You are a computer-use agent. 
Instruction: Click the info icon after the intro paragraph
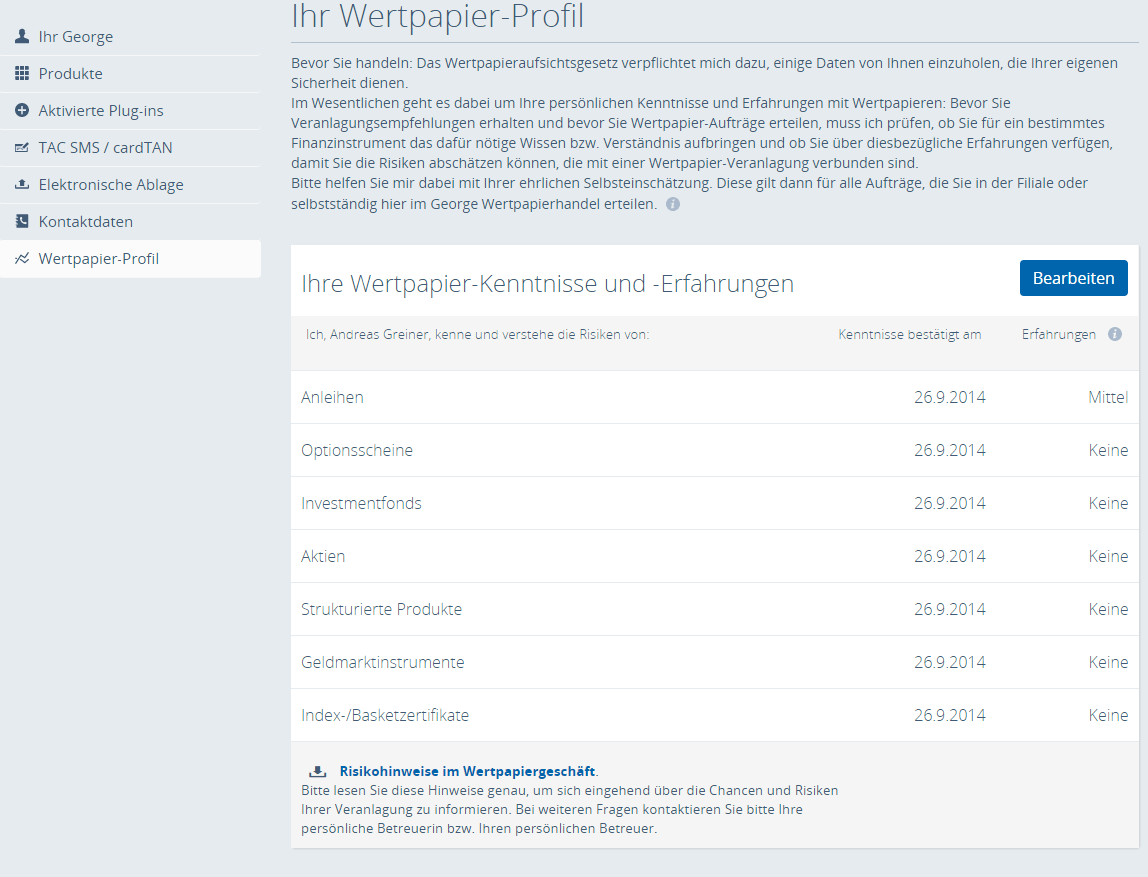pyautogui.click(x=673, y=204)
